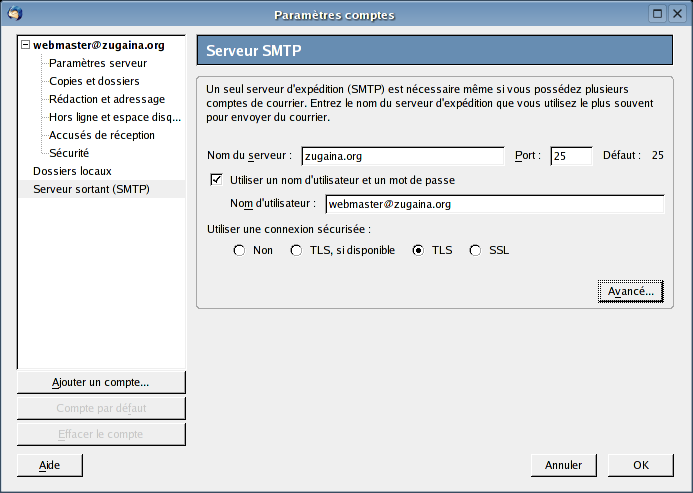The width and height of the screenshot is (693, 493).
Task: Open Accusés de réception settings
Action: coord(102,135)
